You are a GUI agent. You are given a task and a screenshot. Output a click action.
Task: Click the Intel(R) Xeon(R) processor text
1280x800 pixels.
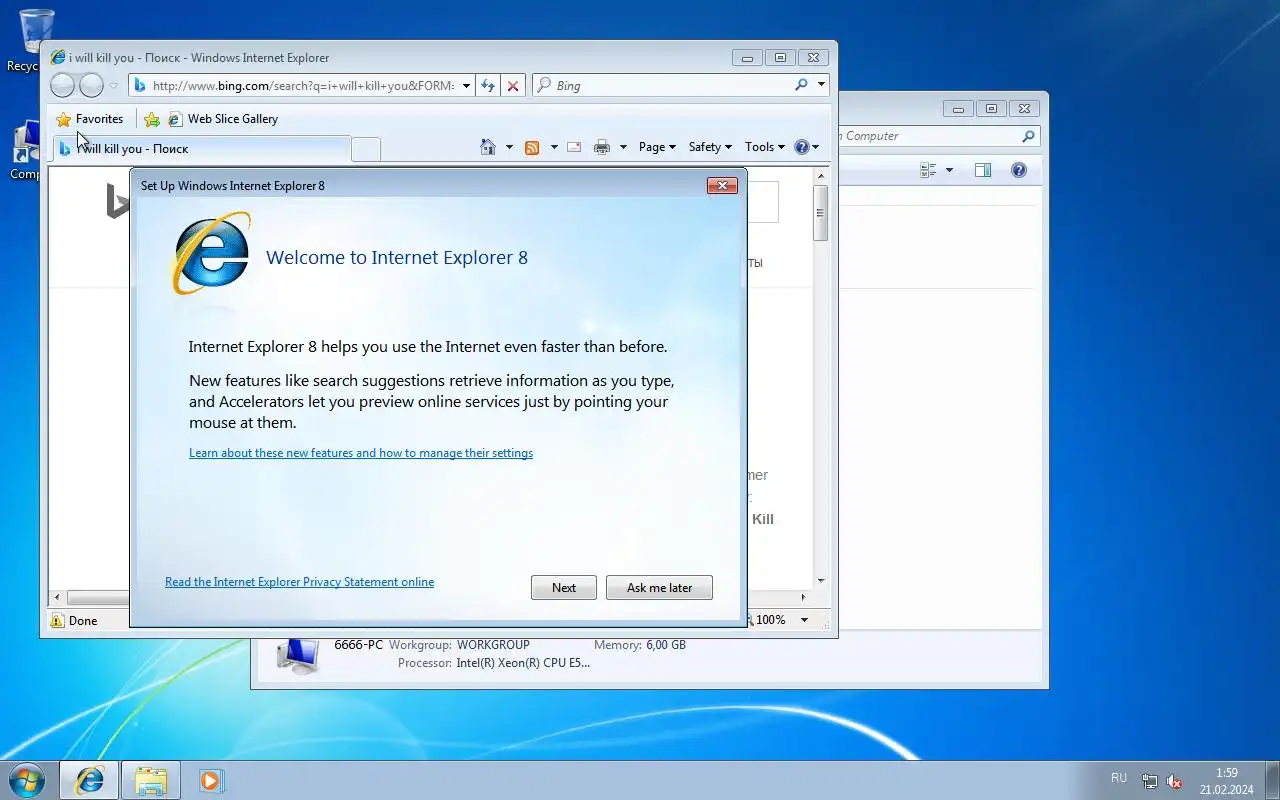523,663
